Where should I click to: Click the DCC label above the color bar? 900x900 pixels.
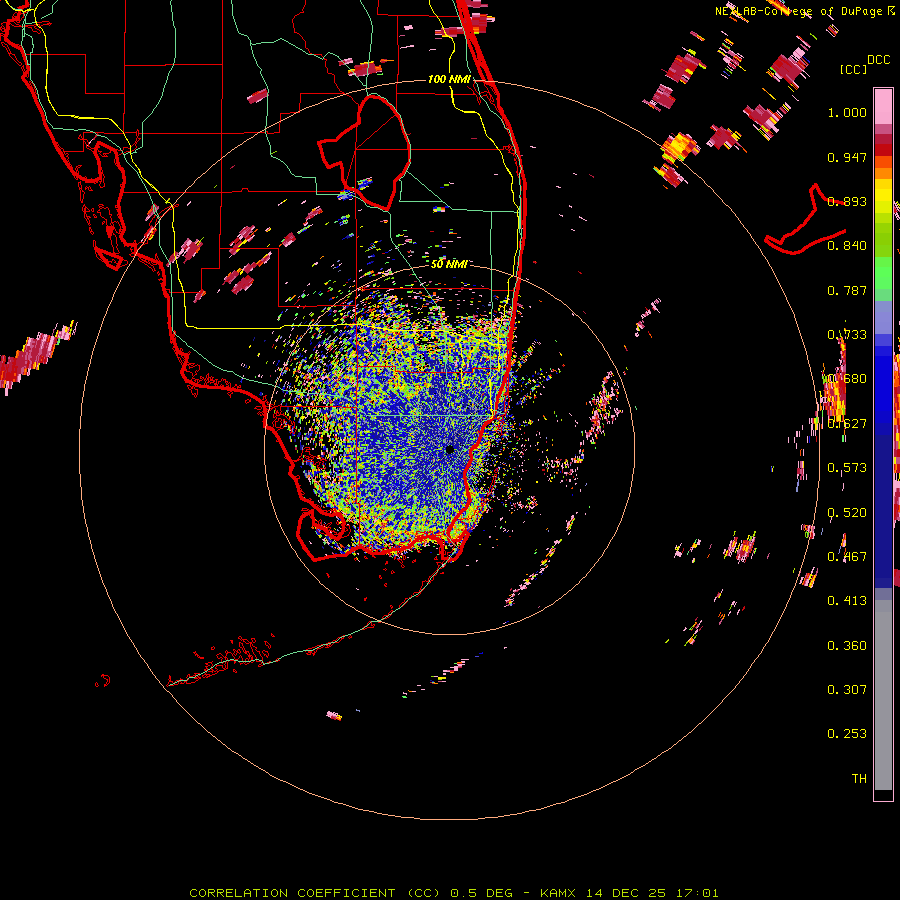878,60
